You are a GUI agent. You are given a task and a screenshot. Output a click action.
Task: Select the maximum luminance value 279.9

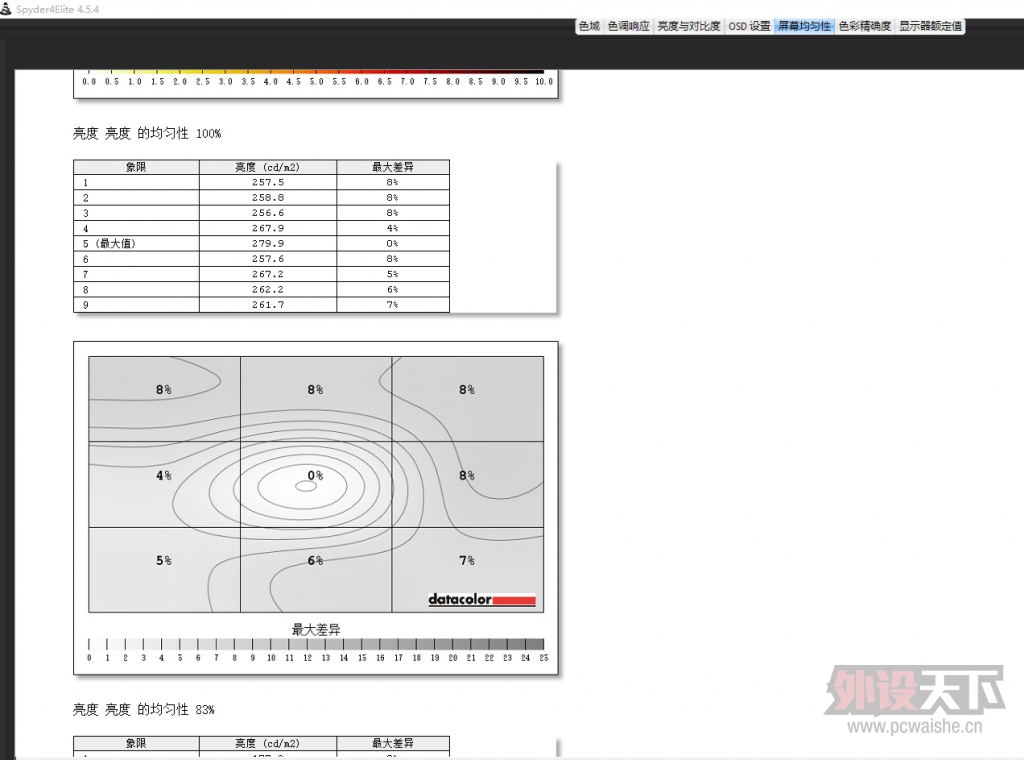coord(268,244)
